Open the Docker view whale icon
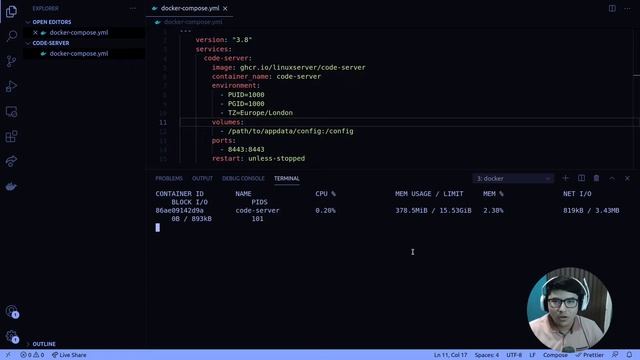 [x=11, y=187]
